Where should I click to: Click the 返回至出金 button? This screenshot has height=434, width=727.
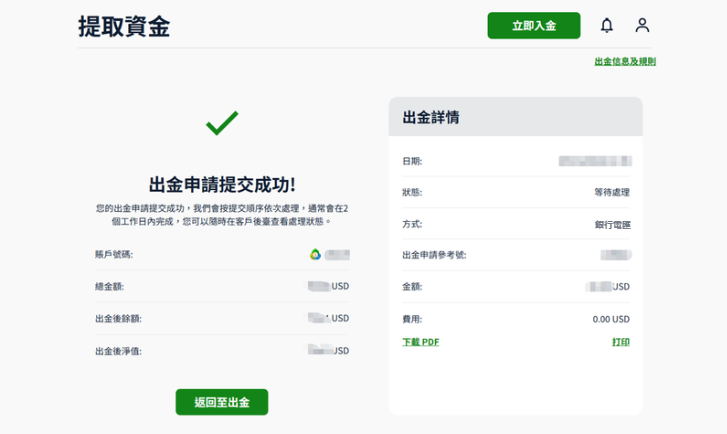[222, 402]
